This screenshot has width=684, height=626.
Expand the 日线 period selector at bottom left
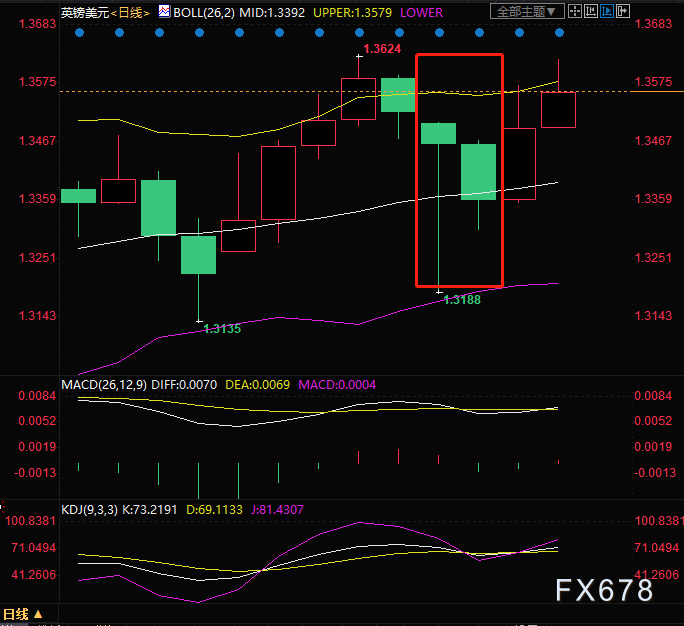(x=22, y=614)
